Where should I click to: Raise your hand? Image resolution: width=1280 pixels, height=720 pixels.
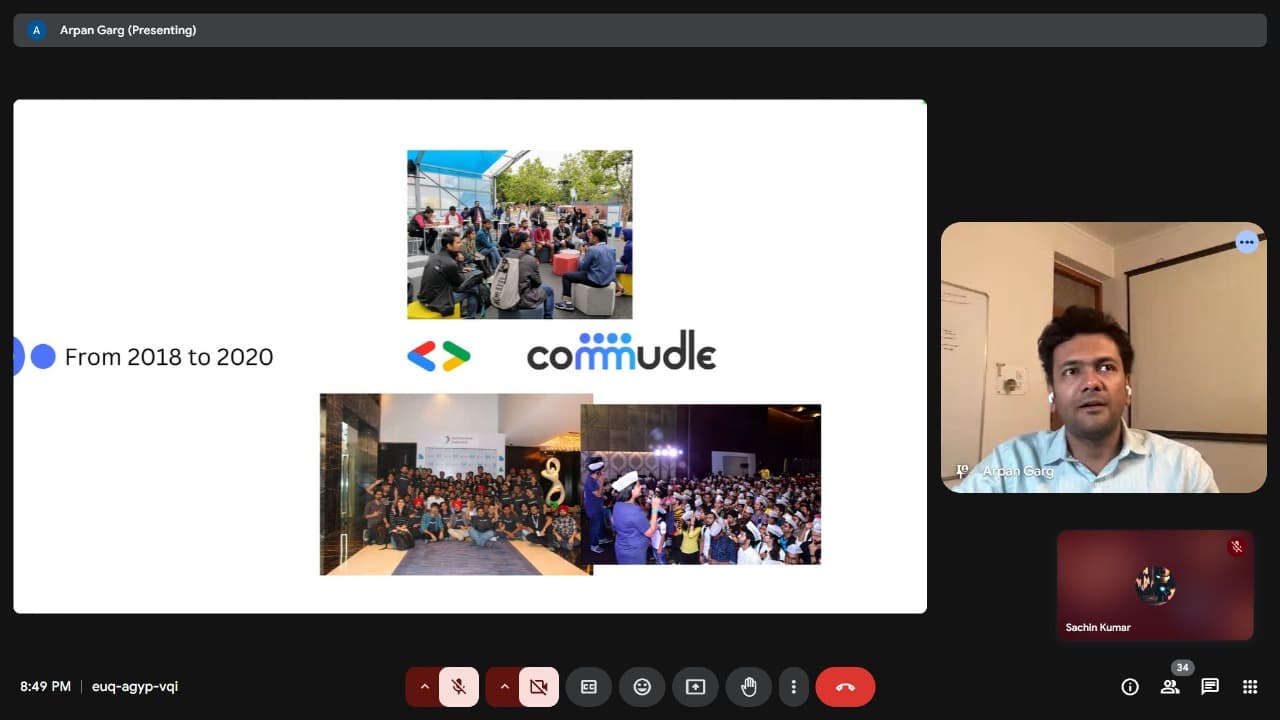pyautogui.click(x=748, y=687)
